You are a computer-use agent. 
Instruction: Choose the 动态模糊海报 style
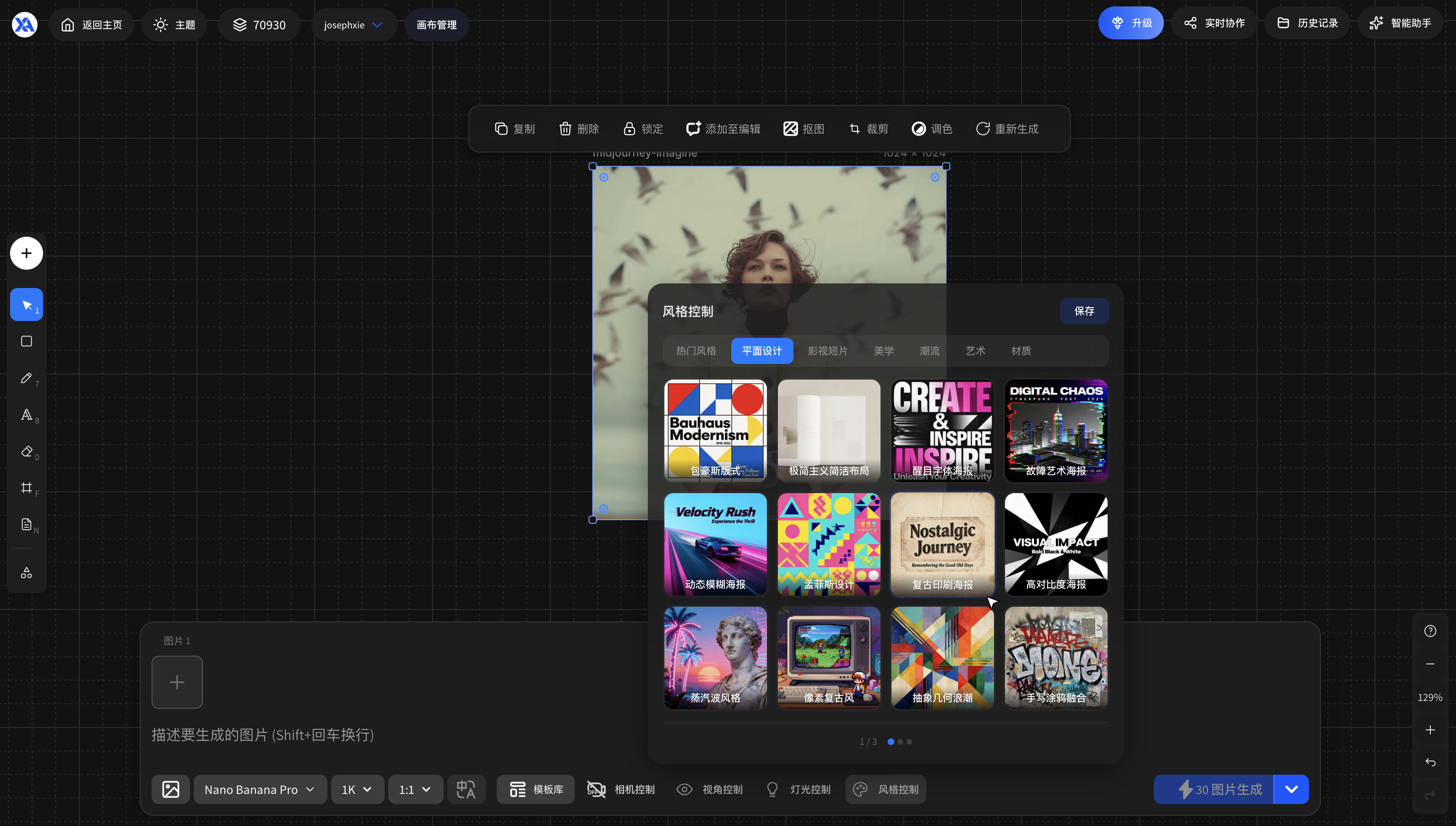[x=715, y=544]
